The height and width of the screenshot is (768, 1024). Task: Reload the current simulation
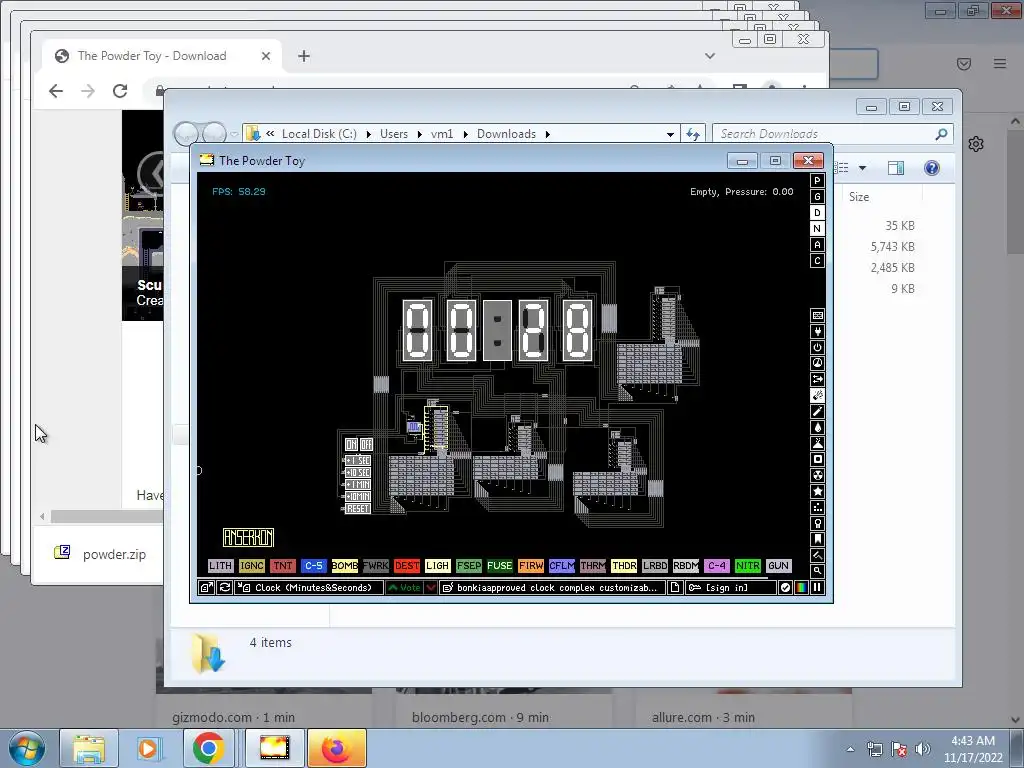tap(224, 588)
